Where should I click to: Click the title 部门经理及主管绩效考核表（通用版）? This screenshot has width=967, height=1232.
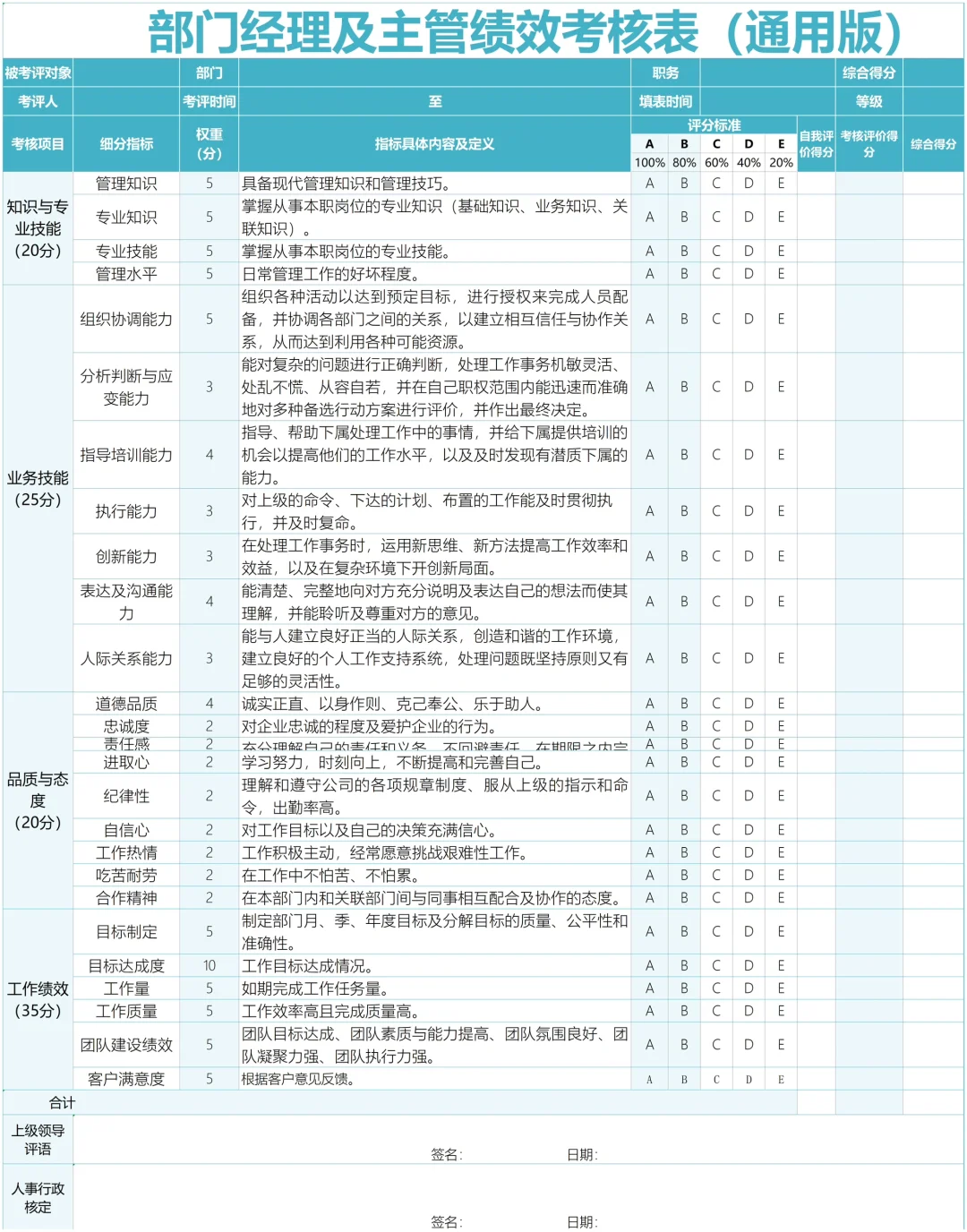[524, 31]
